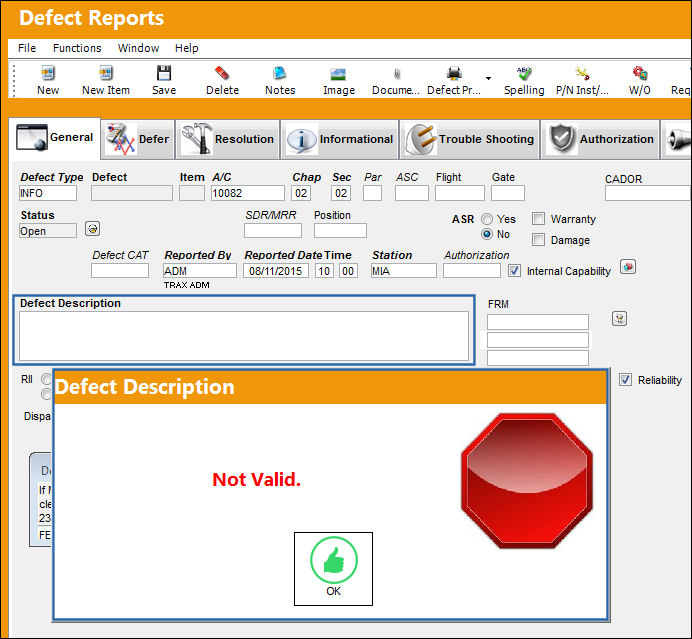Open the Resolution tab
This screenshot has height=639, width=692.
click(x=228, y=139)
